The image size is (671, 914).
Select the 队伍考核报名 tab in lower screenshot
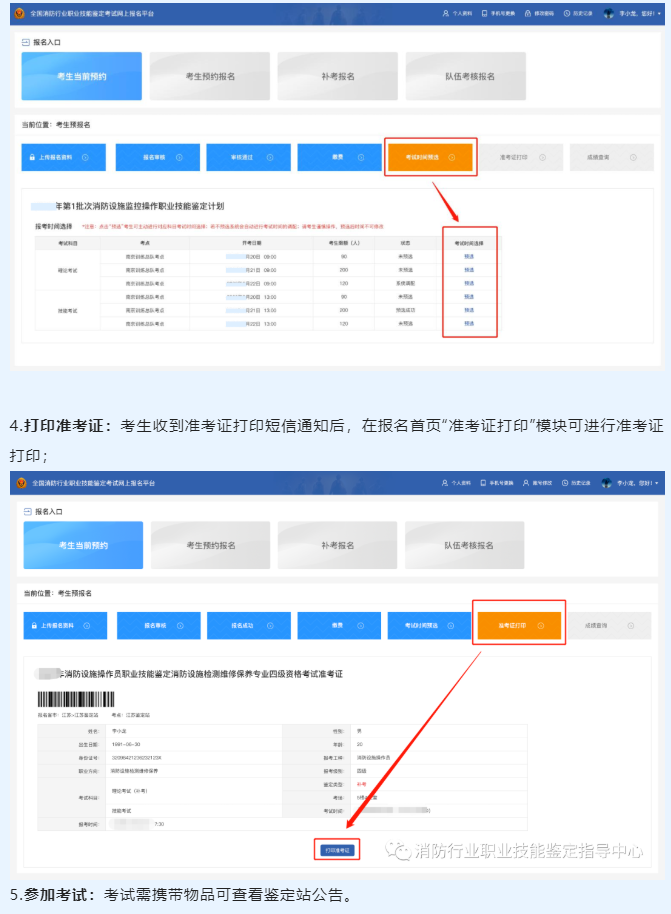tap(469, 546)
